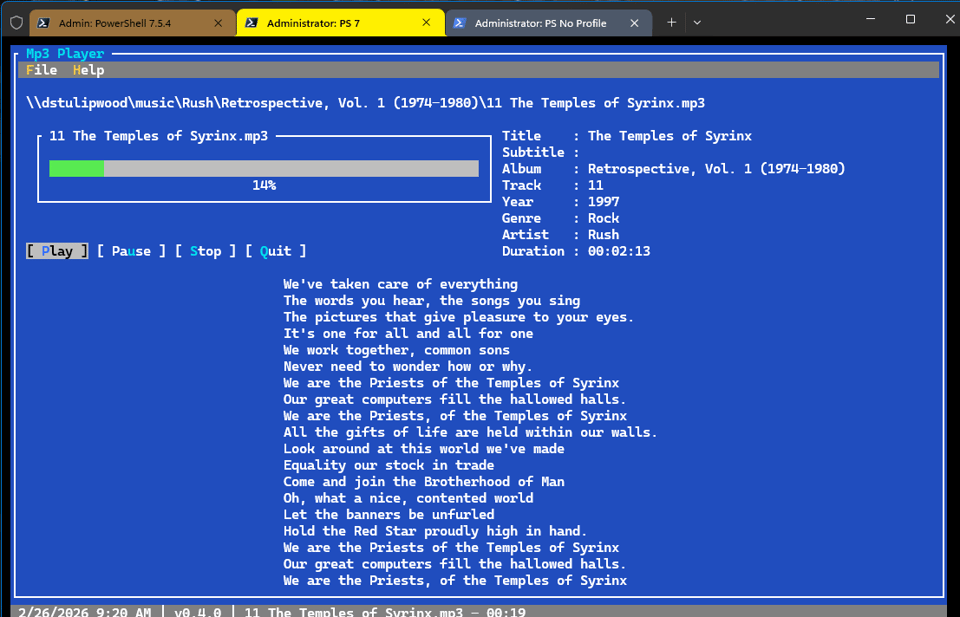
Task: Stop playback of The Temples of Syrinx
Action: [x=206, y=251]
